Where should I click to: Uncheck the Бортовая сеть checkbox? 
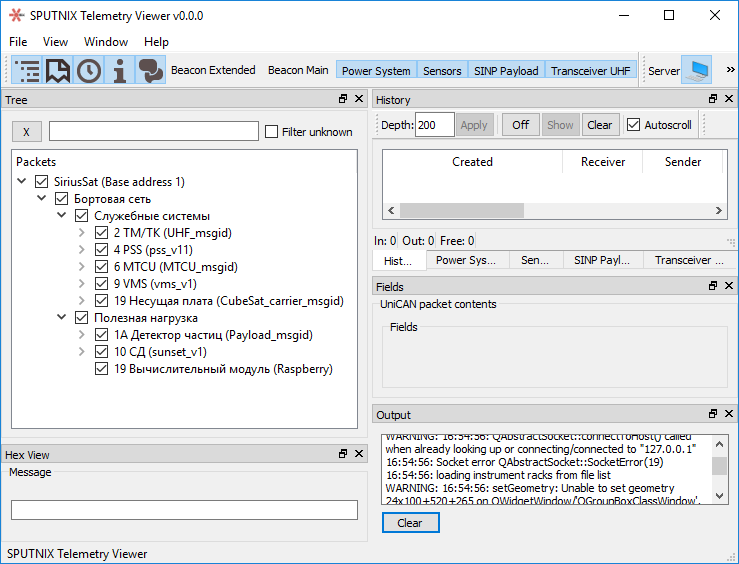coord(61,198)
